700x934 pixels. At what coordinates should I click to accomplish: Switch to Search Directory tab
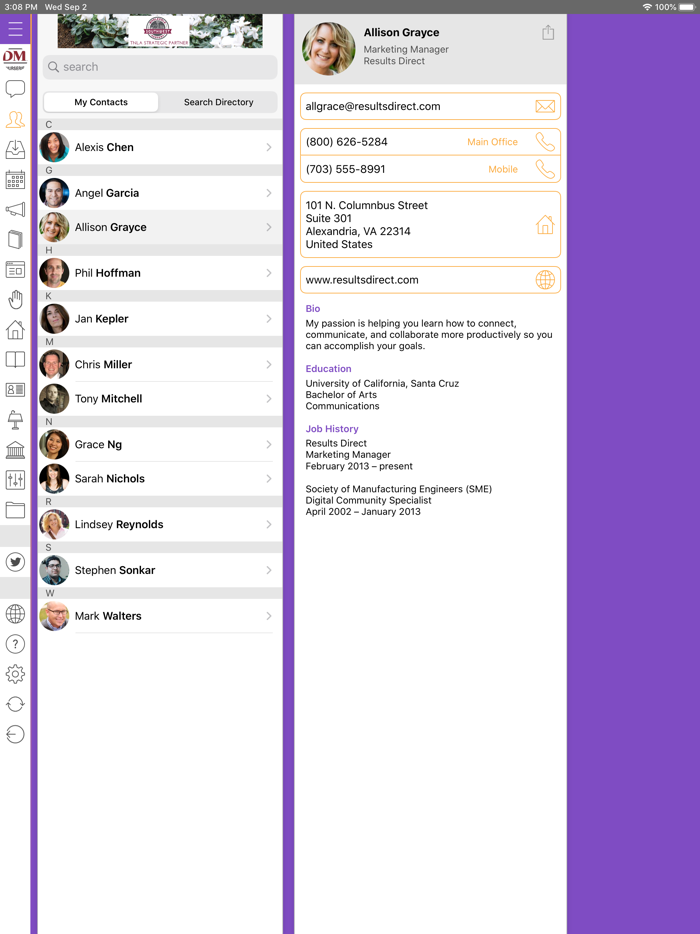(x=219, y=102)
